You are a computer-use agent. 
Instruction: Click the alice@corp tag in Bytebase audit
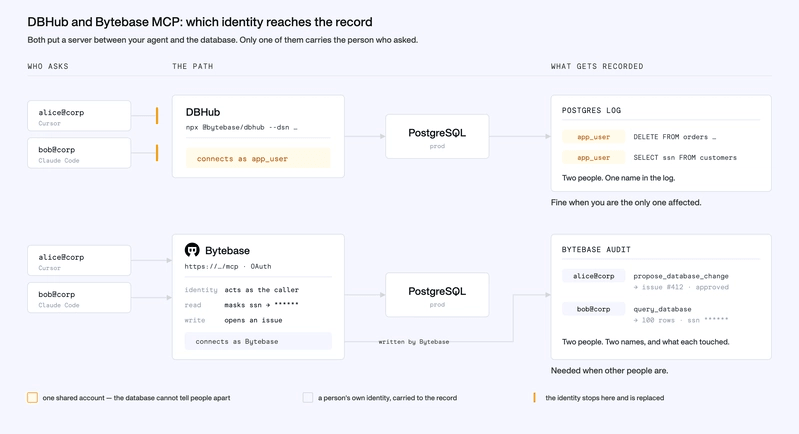coord(593,276)
